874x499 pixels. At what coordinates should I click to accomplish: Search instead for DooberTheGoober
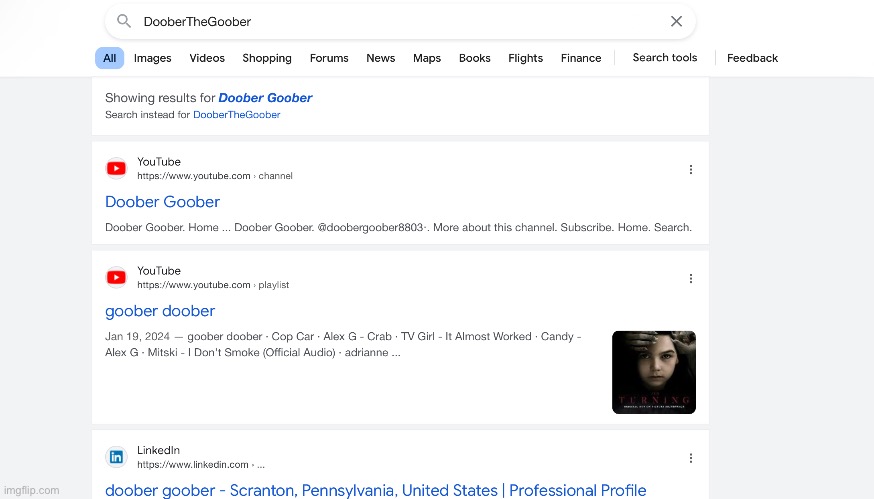[236, 114]
